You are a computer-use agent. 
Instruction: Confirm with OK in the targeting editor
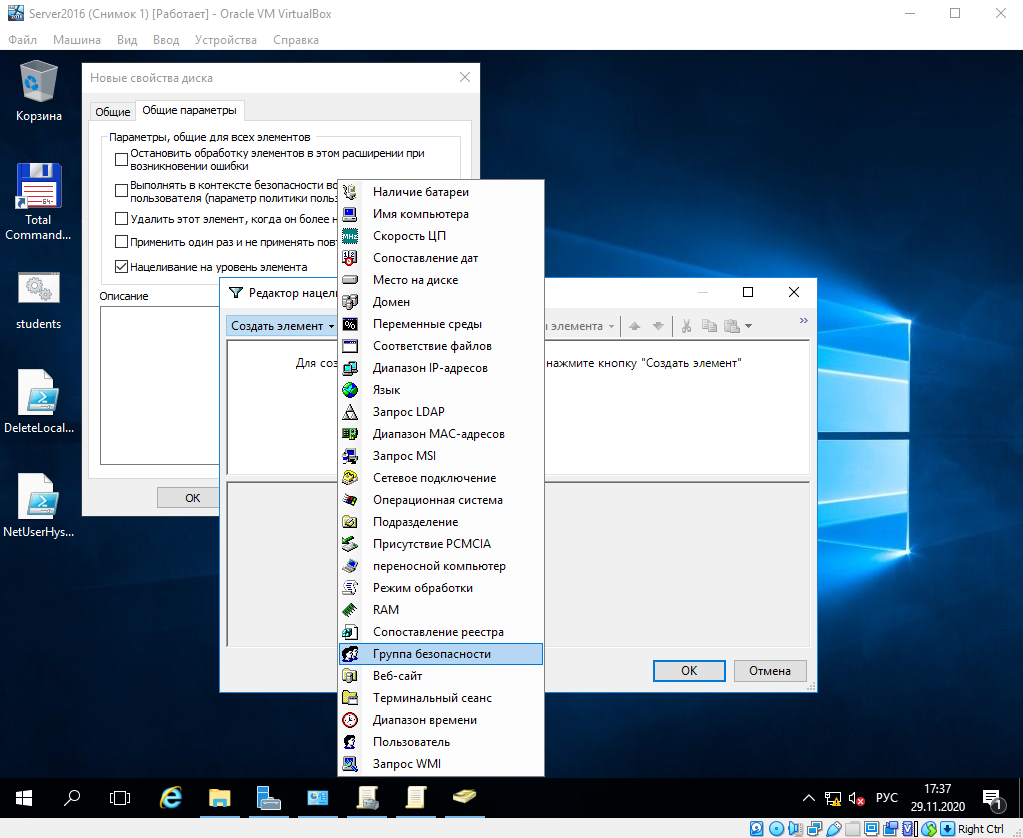coord(689,671)
